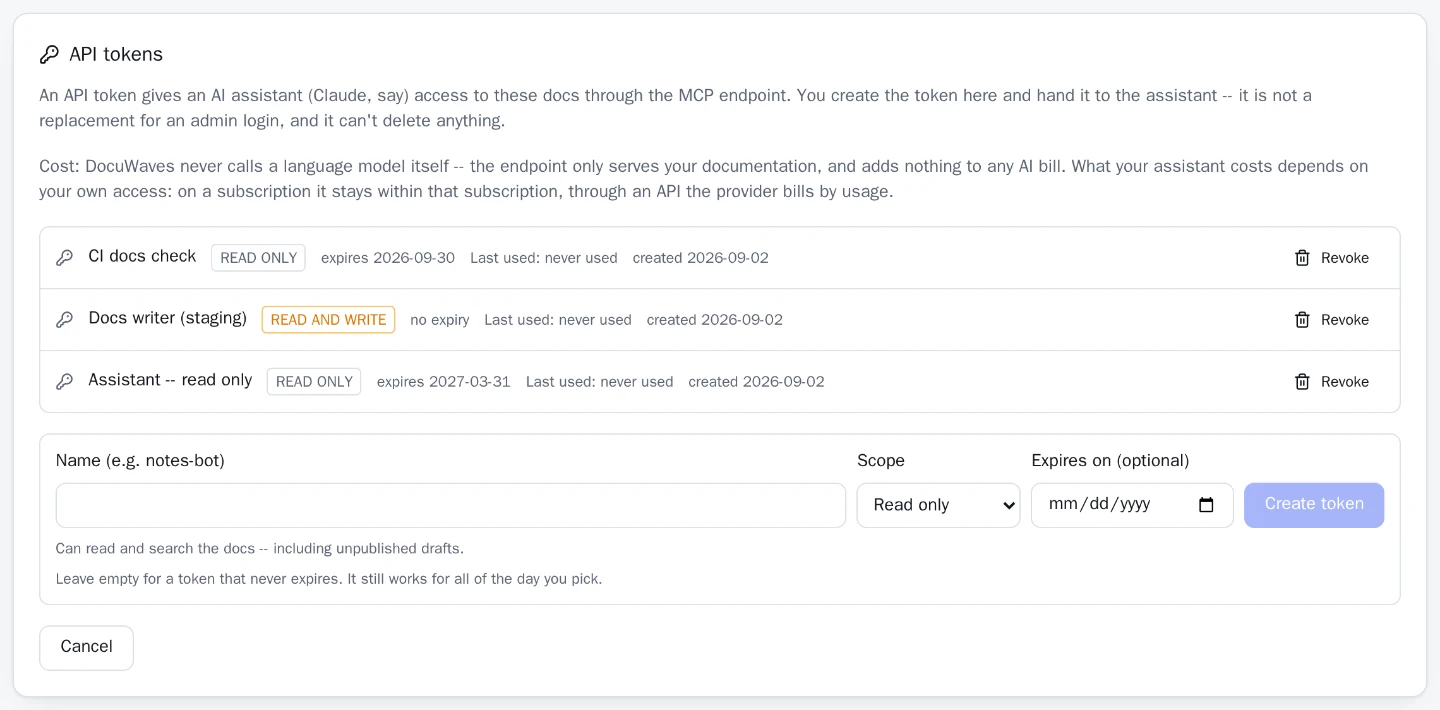The width and height of the screenshot is (1440, 710).
Task: Click the 'Expires on (optional)' label
Action: (x=1110, y=461)
